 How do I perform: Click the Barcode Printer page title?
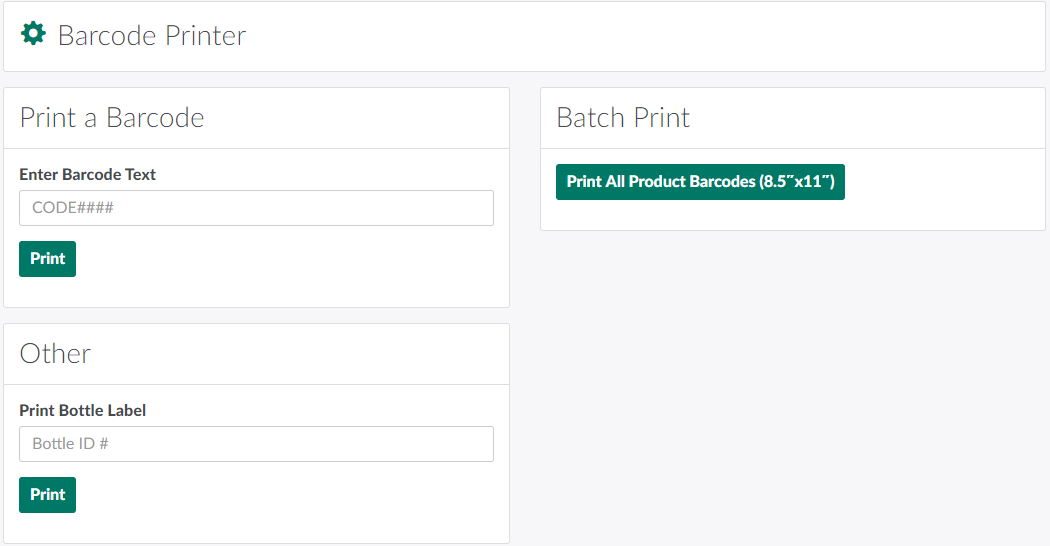[x=152, y=36]
